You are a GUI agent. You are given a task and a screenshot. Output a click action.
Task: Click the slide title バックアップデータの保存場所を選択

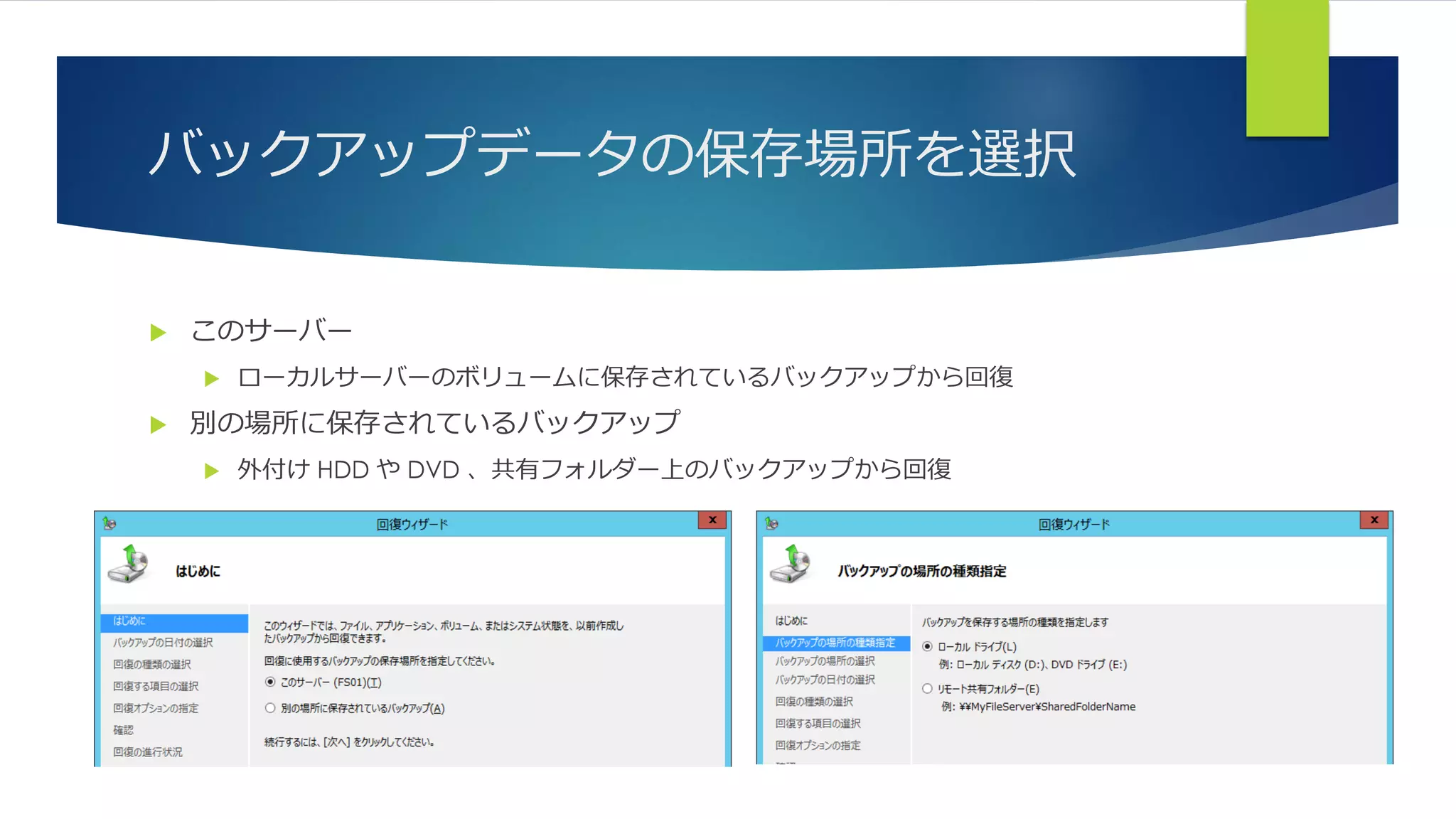click(612, 153)
